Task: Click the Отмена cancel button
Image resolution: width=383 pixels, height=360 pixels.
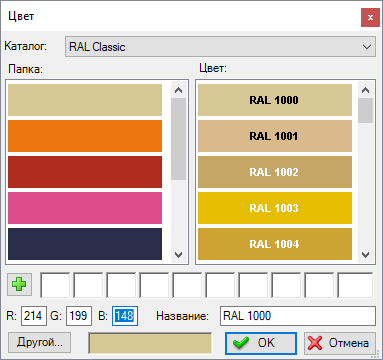Action: click(340, 343)
